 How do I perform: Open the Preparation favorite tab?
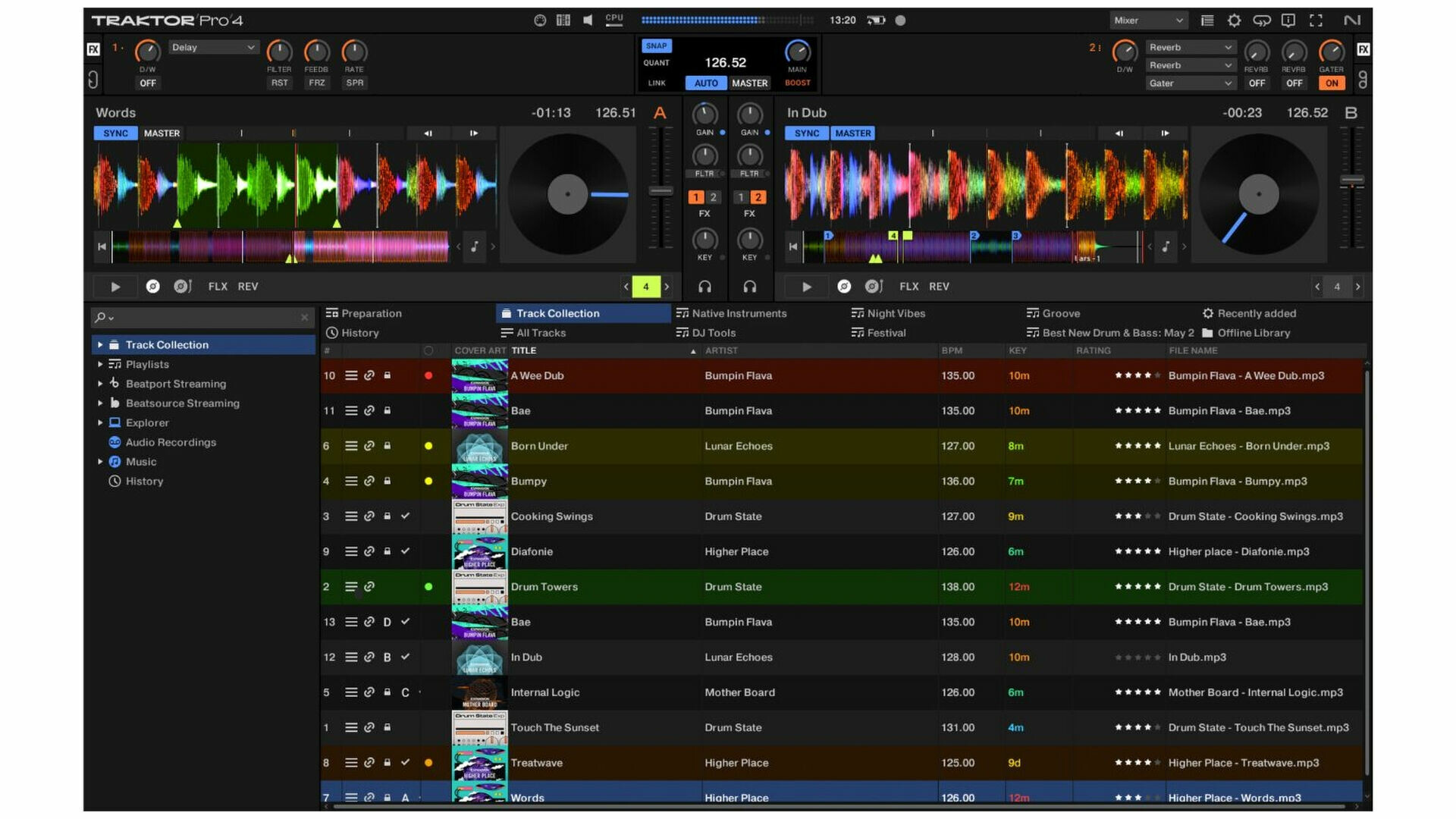tap(364, 313)
